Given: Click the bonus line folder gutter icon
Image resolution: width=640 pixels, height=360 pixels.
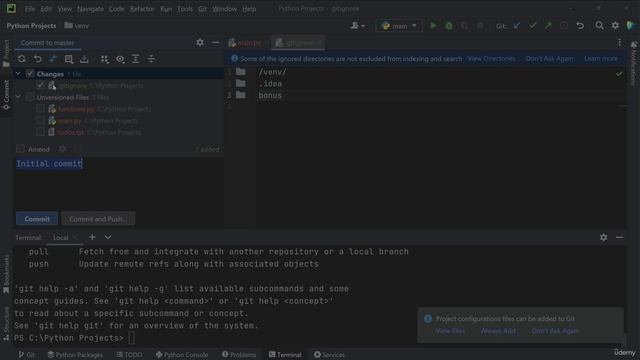Looking at the screenshot, I should tap(241, 95).
